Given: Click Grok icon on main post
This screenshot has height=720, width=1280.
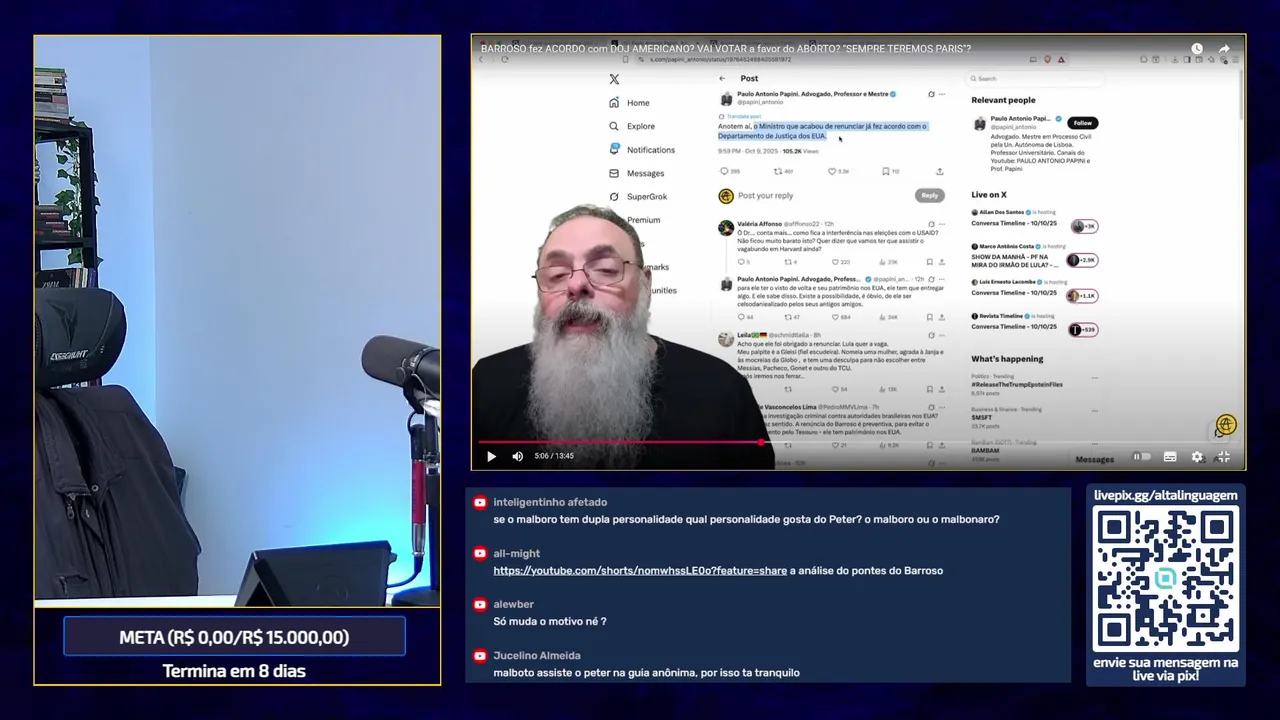Looking at the screenshot, I should click(x=931, y=94).
